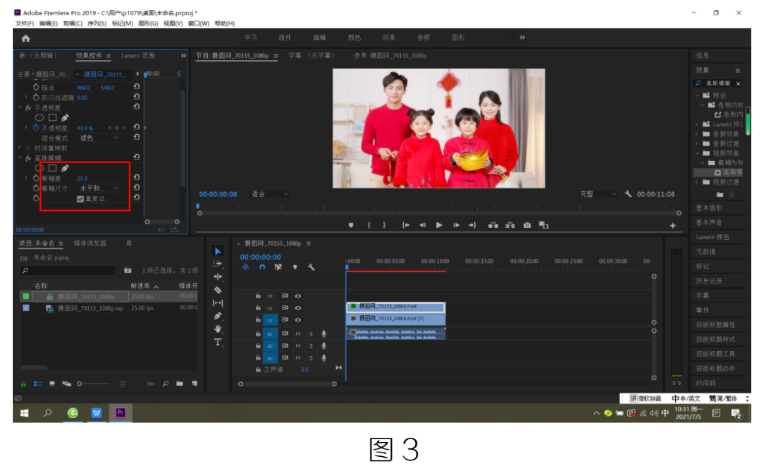Toggle snap magnet in timeline
The width and height of the screenshot is (776, 476).
click(x=262, y=267)
